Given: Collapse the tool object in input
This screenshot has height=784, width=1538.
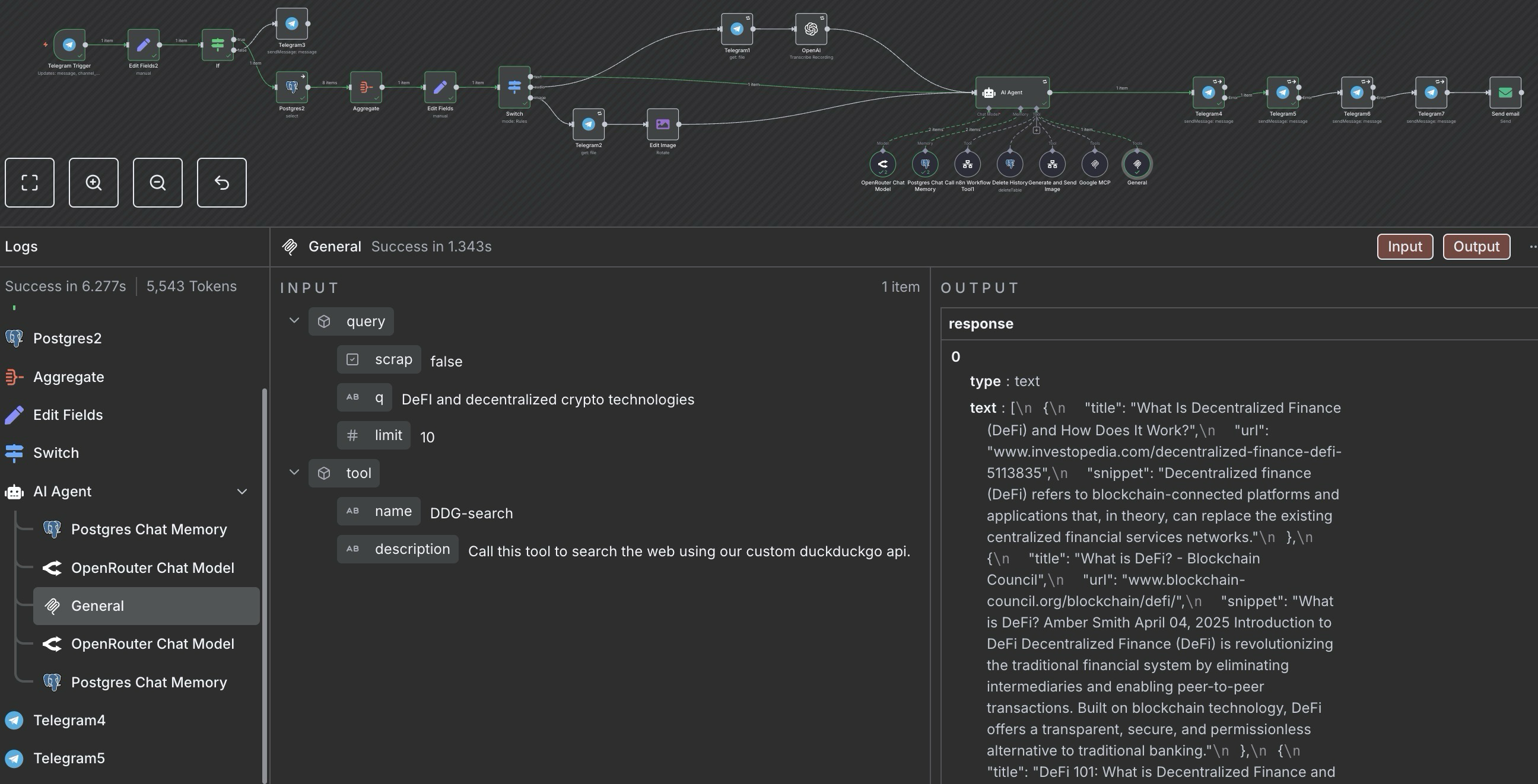Looking at the screenshot, I should pos(294,473).
